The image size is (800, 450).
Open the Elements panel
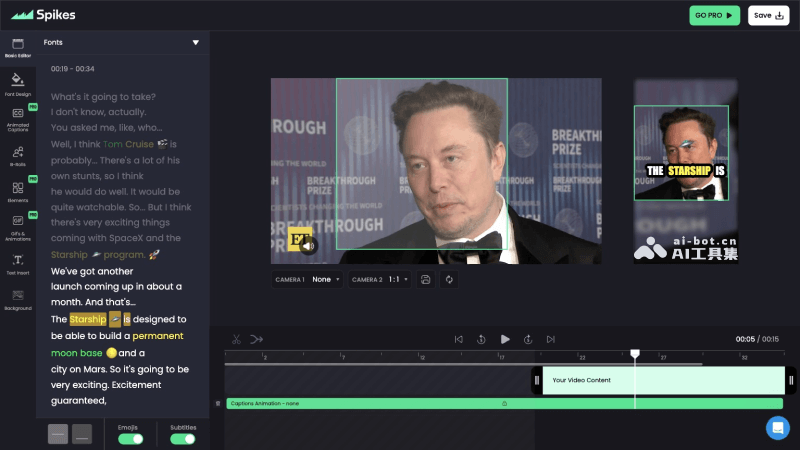pyautogui.click(x=17, y=190)
